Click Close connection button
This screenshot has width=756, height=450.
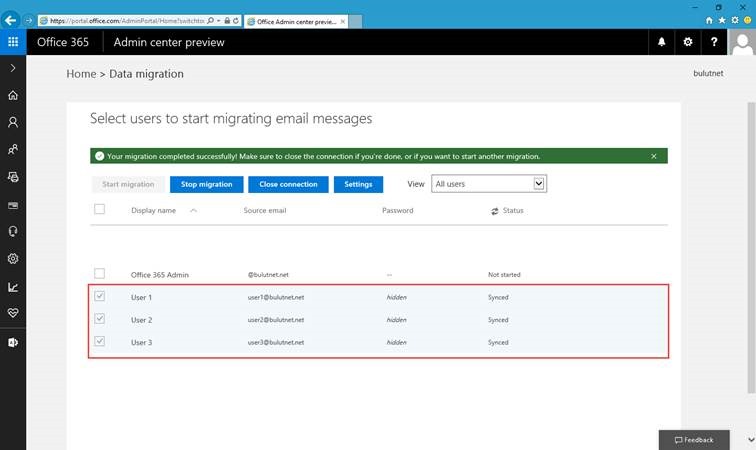point(288,184)
